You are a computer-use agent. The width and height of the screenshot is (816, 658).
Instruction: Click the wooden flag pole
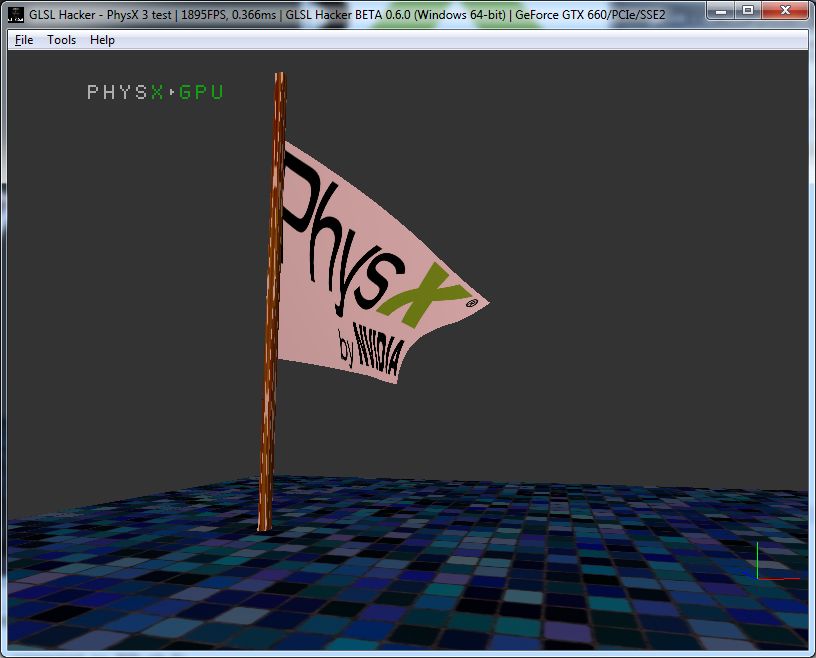point(272,302)
